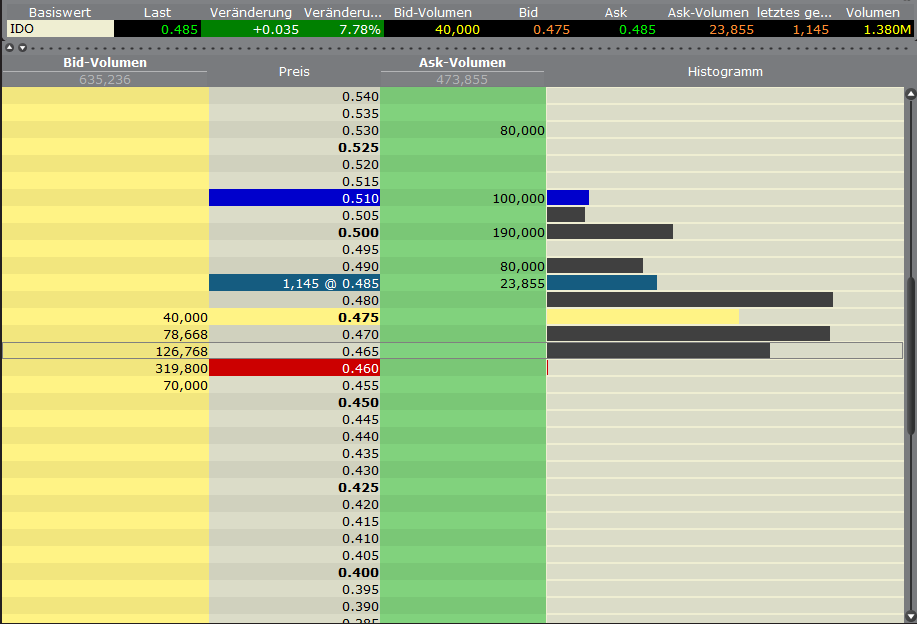The image size is (917, 624).
Task: Click the 319,800 bid volume cell
Action: click(x=180, y=368)
